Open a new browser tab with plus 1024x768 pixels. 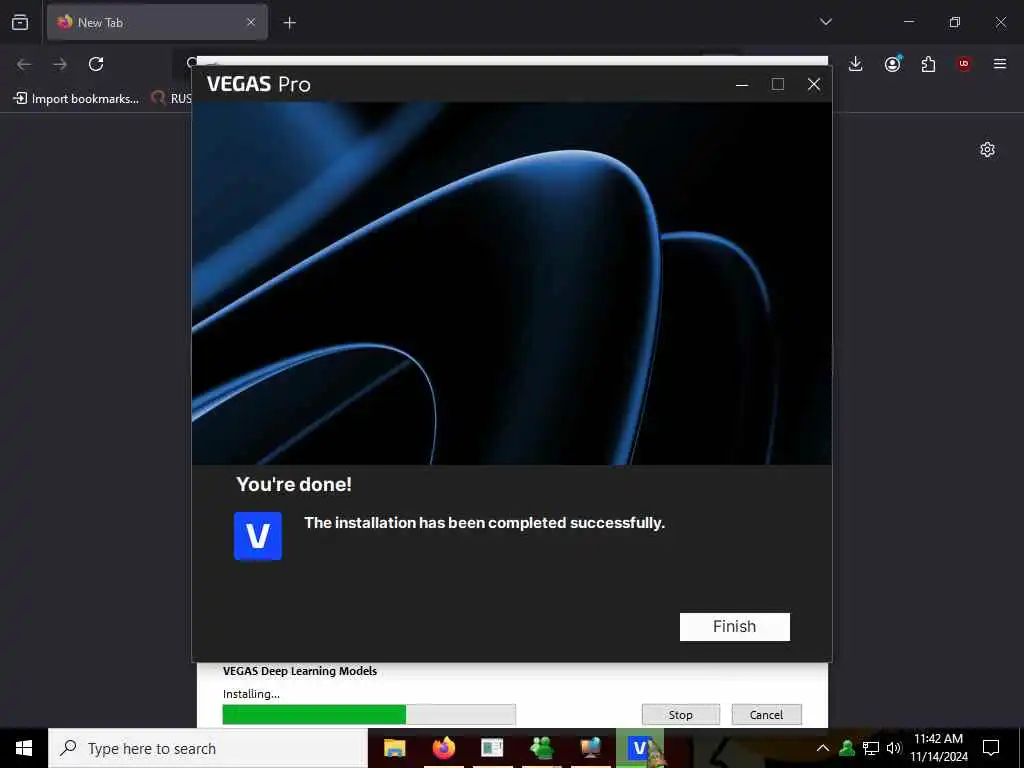289,23
